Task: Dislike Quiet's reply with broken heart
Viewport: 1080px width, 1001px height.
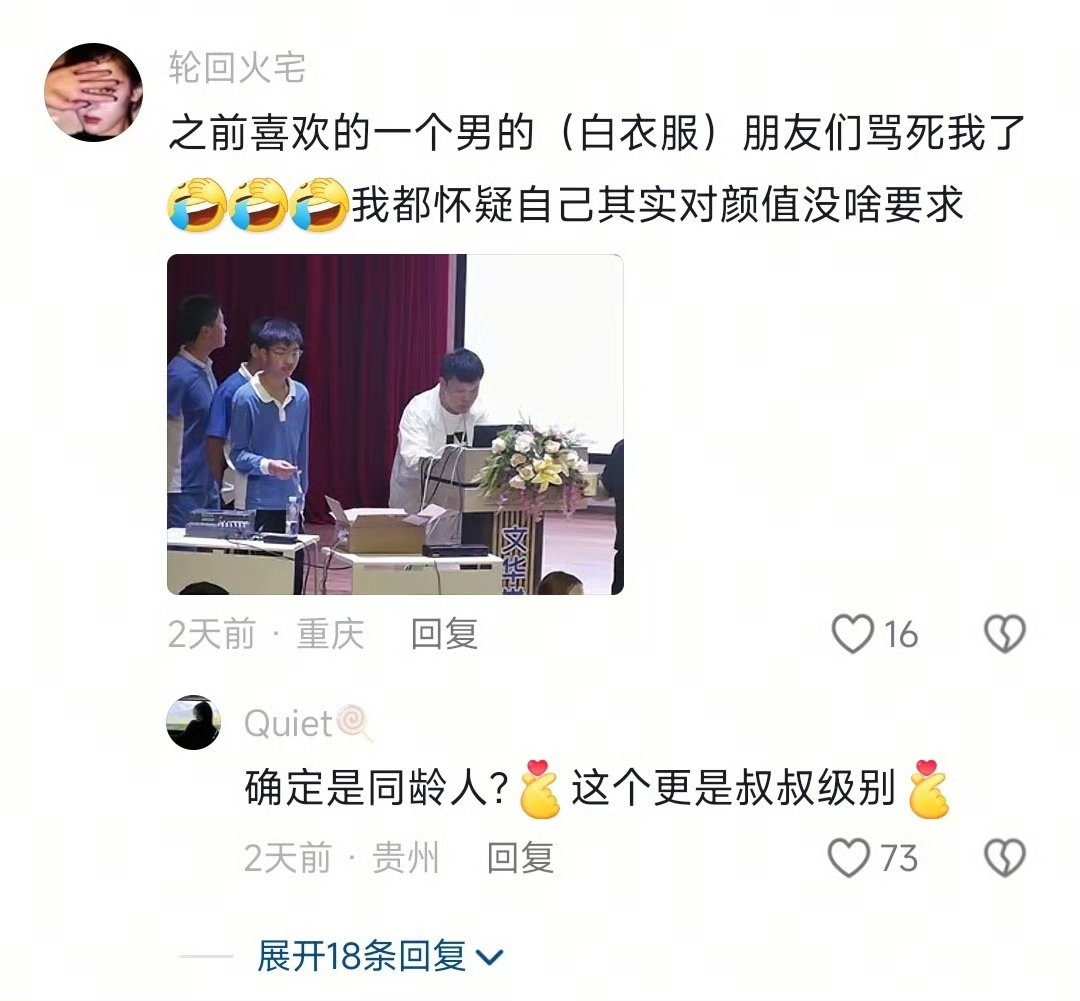Action: click(1005, 858)
